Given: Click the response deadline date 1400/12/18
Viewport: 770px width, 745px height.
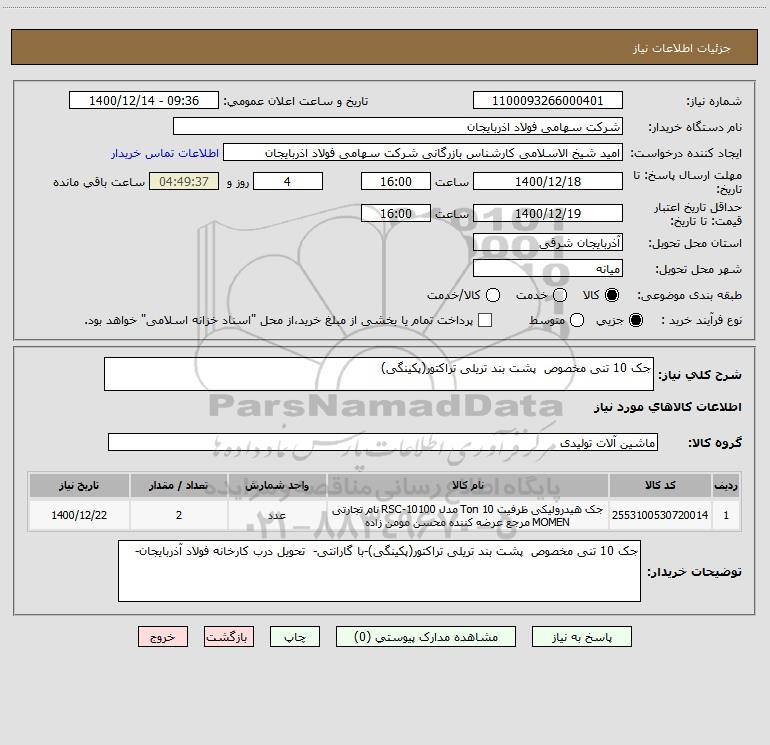Looking at the screenshot, I should coord(548,181).
